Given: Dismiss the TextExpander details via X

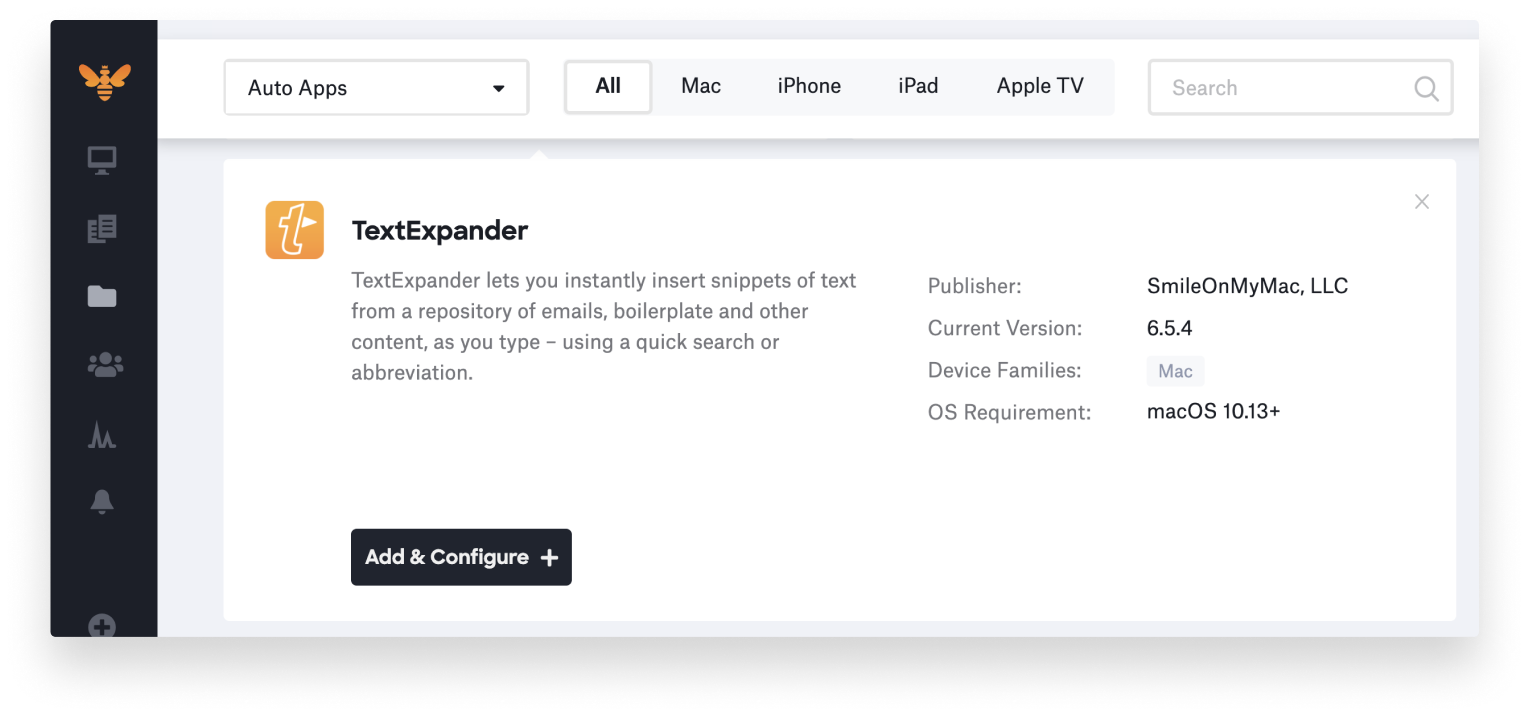Looking at the screenshot, I should 1421,201.
